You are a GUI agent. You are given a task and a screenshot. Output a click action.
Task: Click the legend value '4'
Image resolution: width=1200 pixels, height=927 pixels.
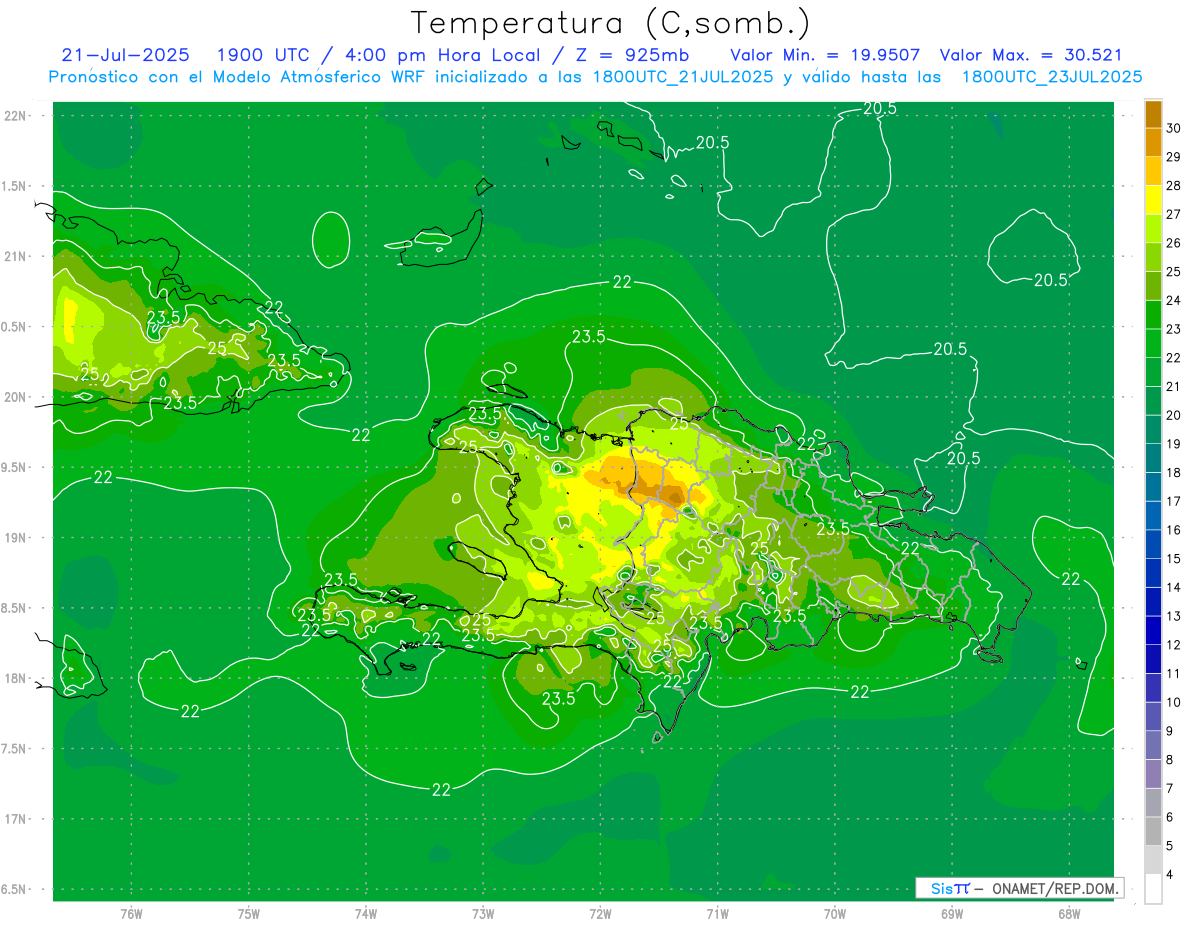1171,875
